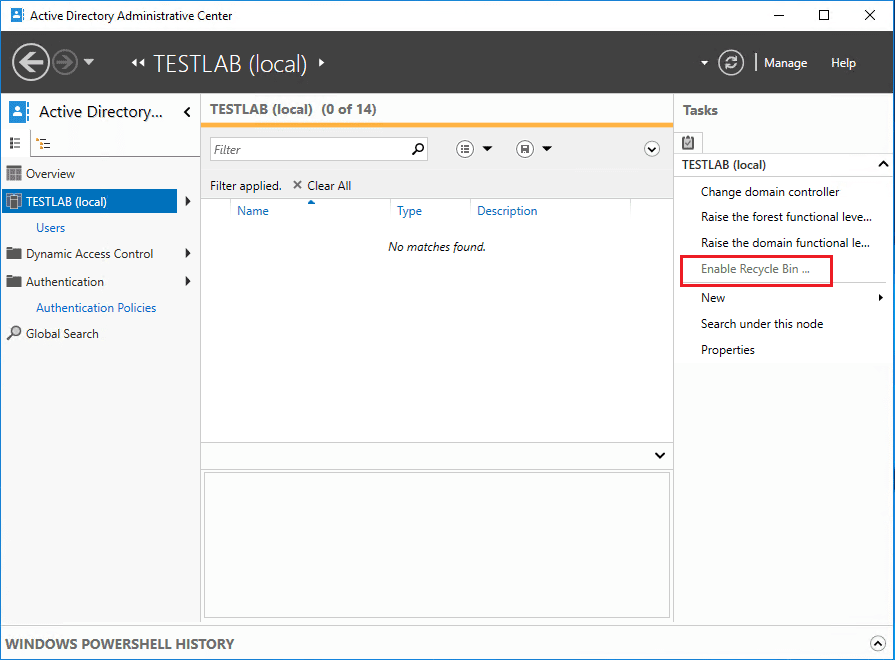Clear all filters with the X
The height and width of the screenshot is (660, 895).
click(x=297, y=185)
